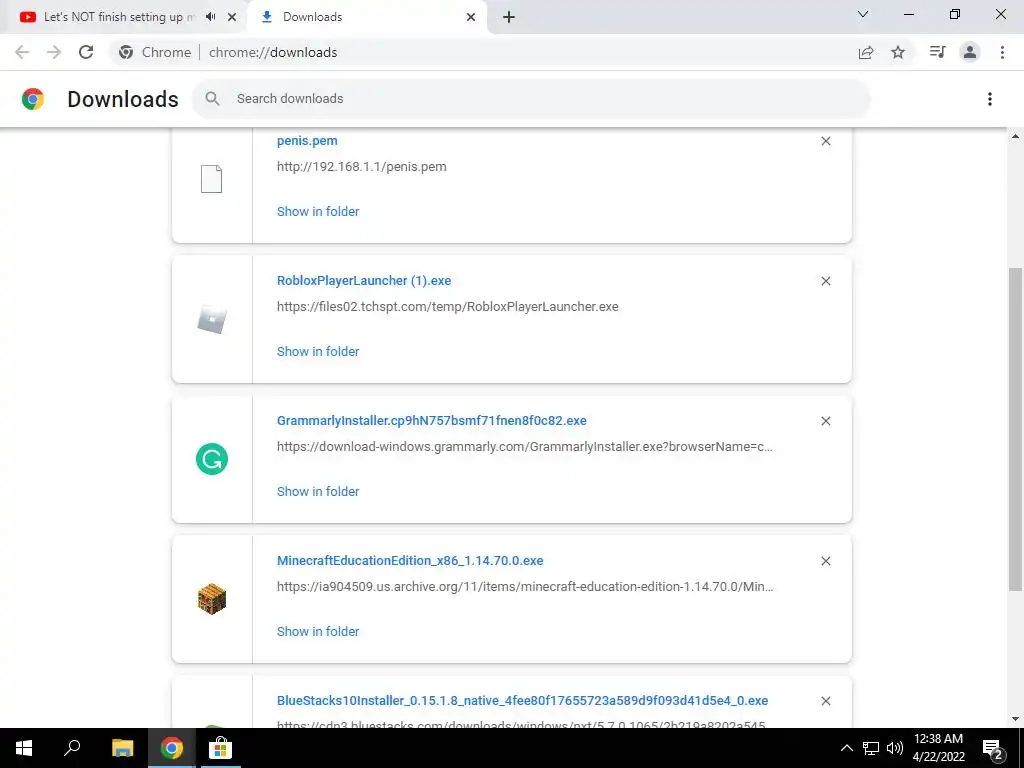1024x768 pixels.
Task: Bookmark this page with the star icon
Action: pyautogui.click(x=898, y=52)
